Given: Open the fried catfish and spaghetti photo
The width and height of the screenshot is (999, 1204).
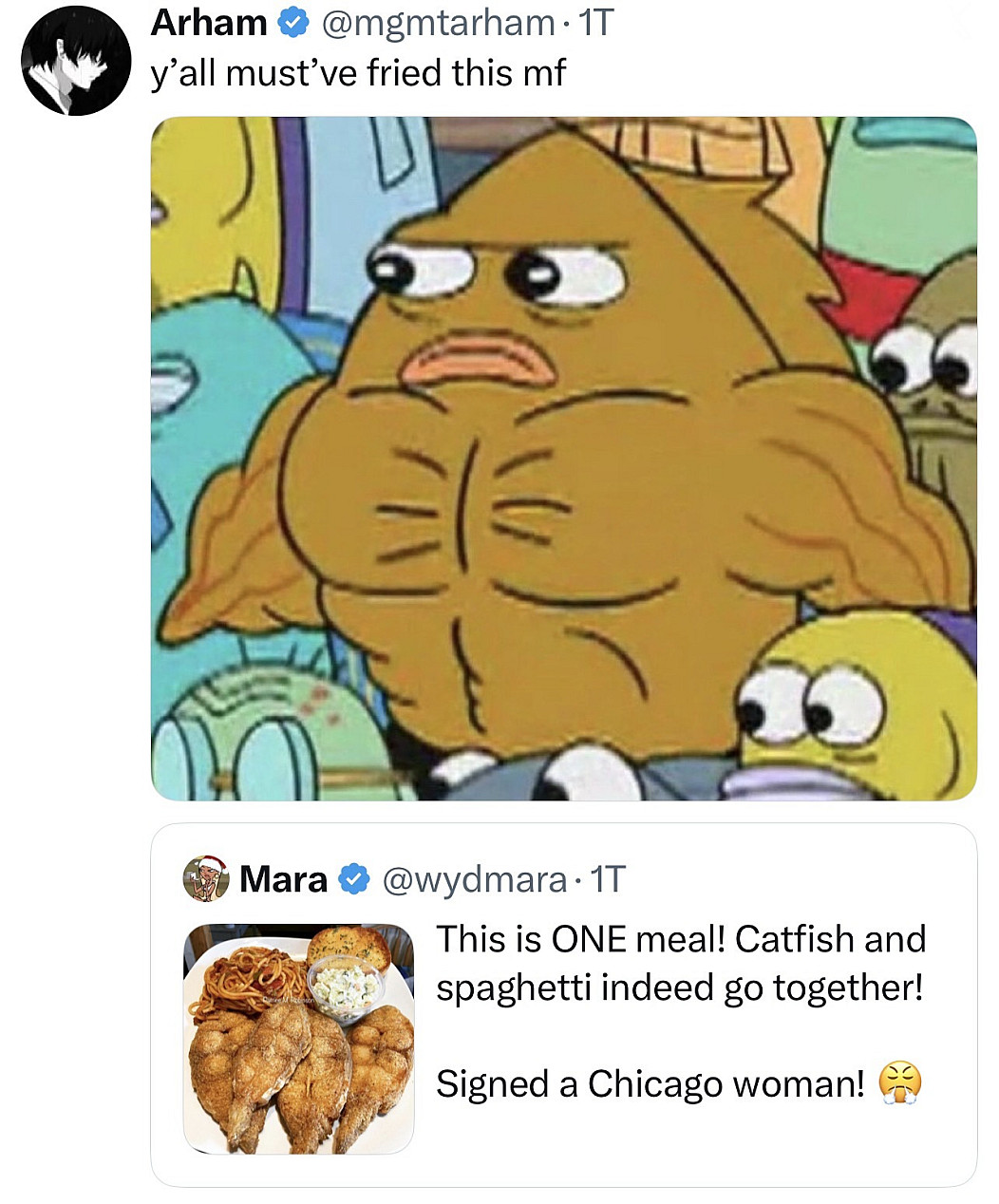Looking at the screenshot, I should (x=298, y=1039).
